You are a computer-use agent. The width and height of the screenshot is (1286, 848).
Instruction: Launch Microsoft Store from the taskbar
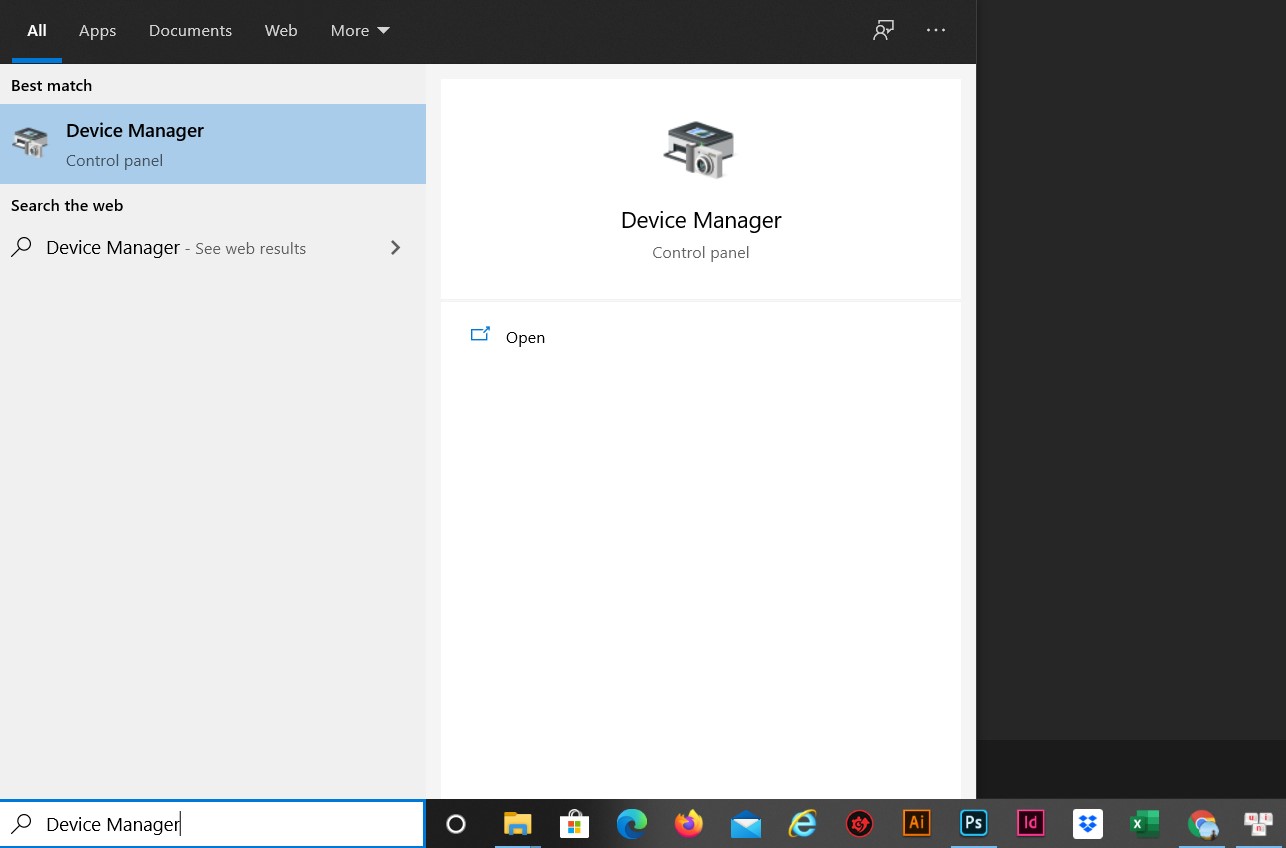pyautogui.click(x=574, y=824)
